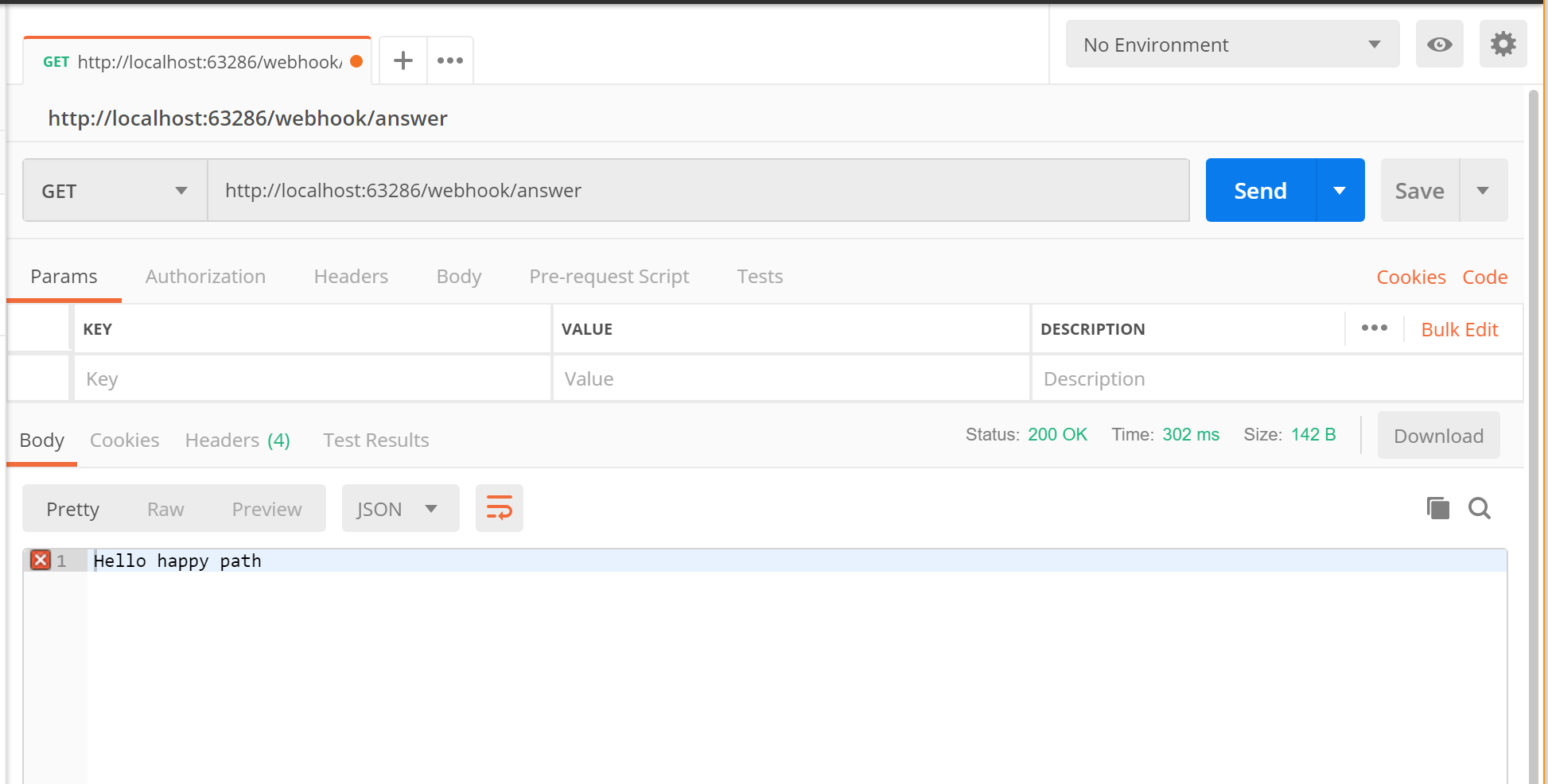Click status 200 OK text
This screenshot has width=1548, height=784.
pyautogui.click(x=1057, y=435)
